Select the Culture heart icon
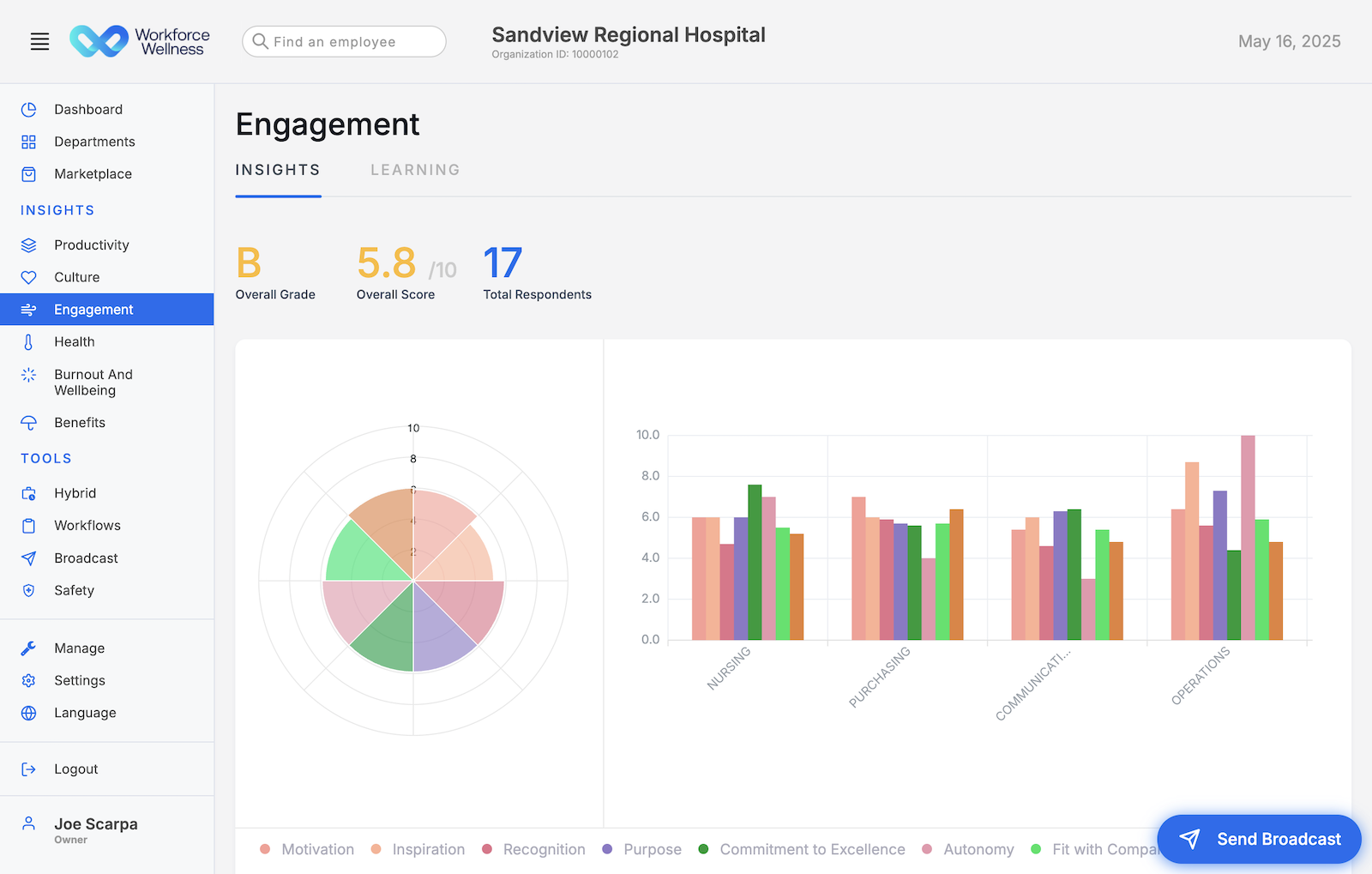The height and width of the screenshot is (874, 1372). pyautogui.click(x=28, y=277)
